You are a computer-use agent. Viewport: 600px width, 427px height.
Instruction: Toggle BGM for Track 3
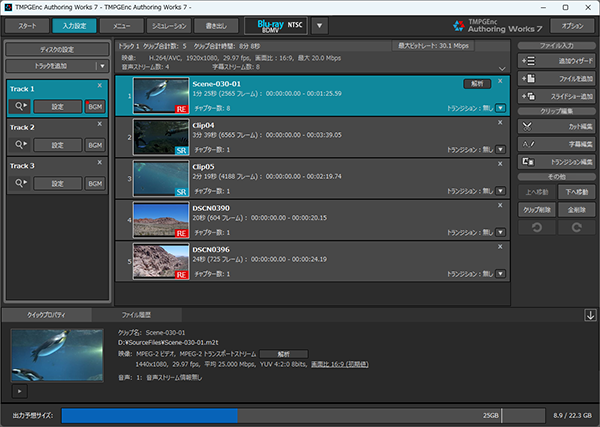click(95, 183)
